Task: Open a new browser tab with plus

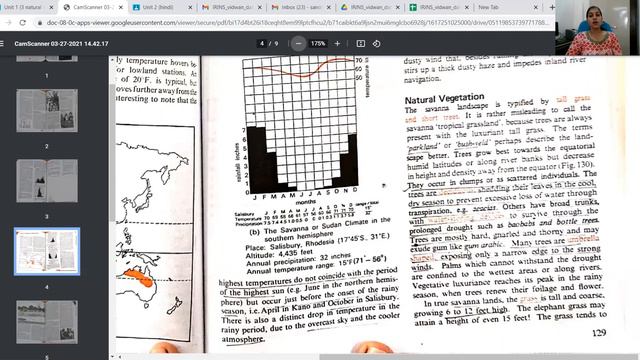Action: coord(551,7)
